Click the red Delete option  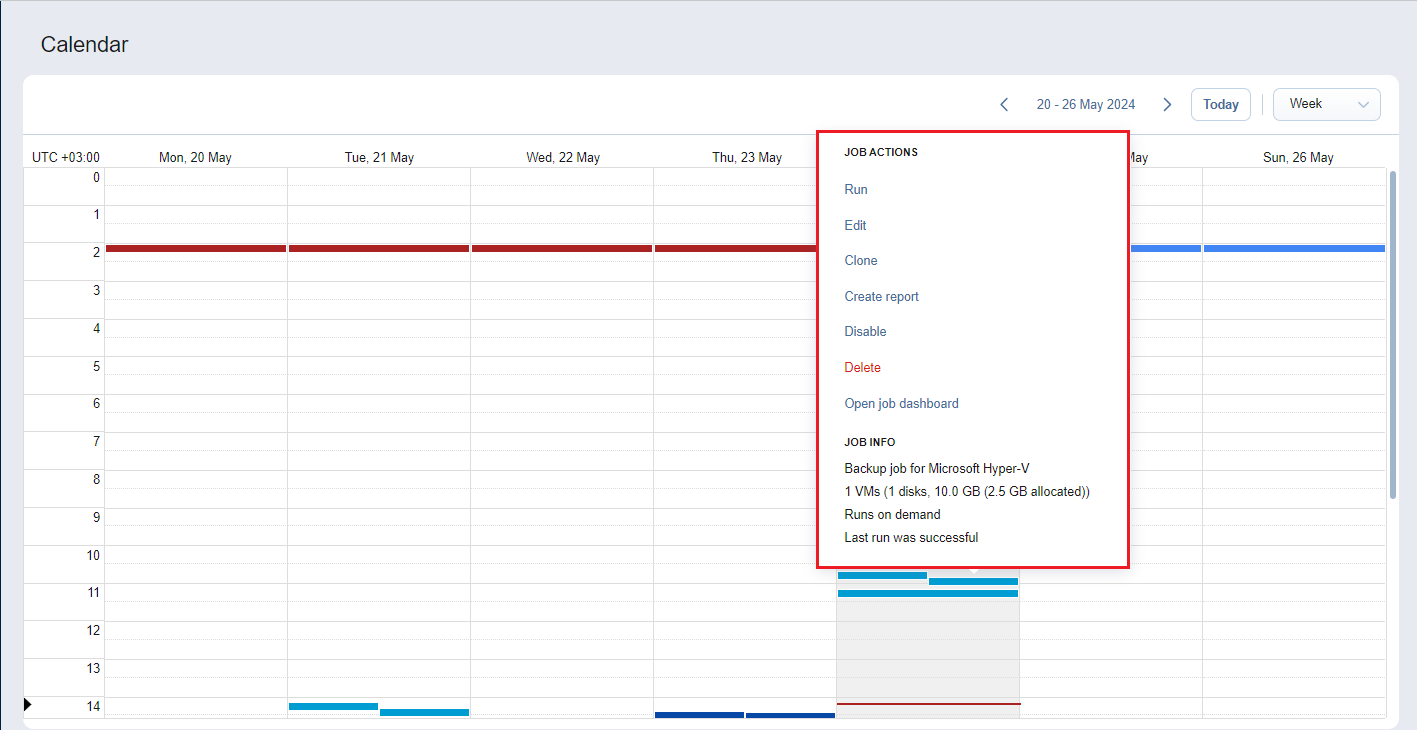(x=862, y=368)
